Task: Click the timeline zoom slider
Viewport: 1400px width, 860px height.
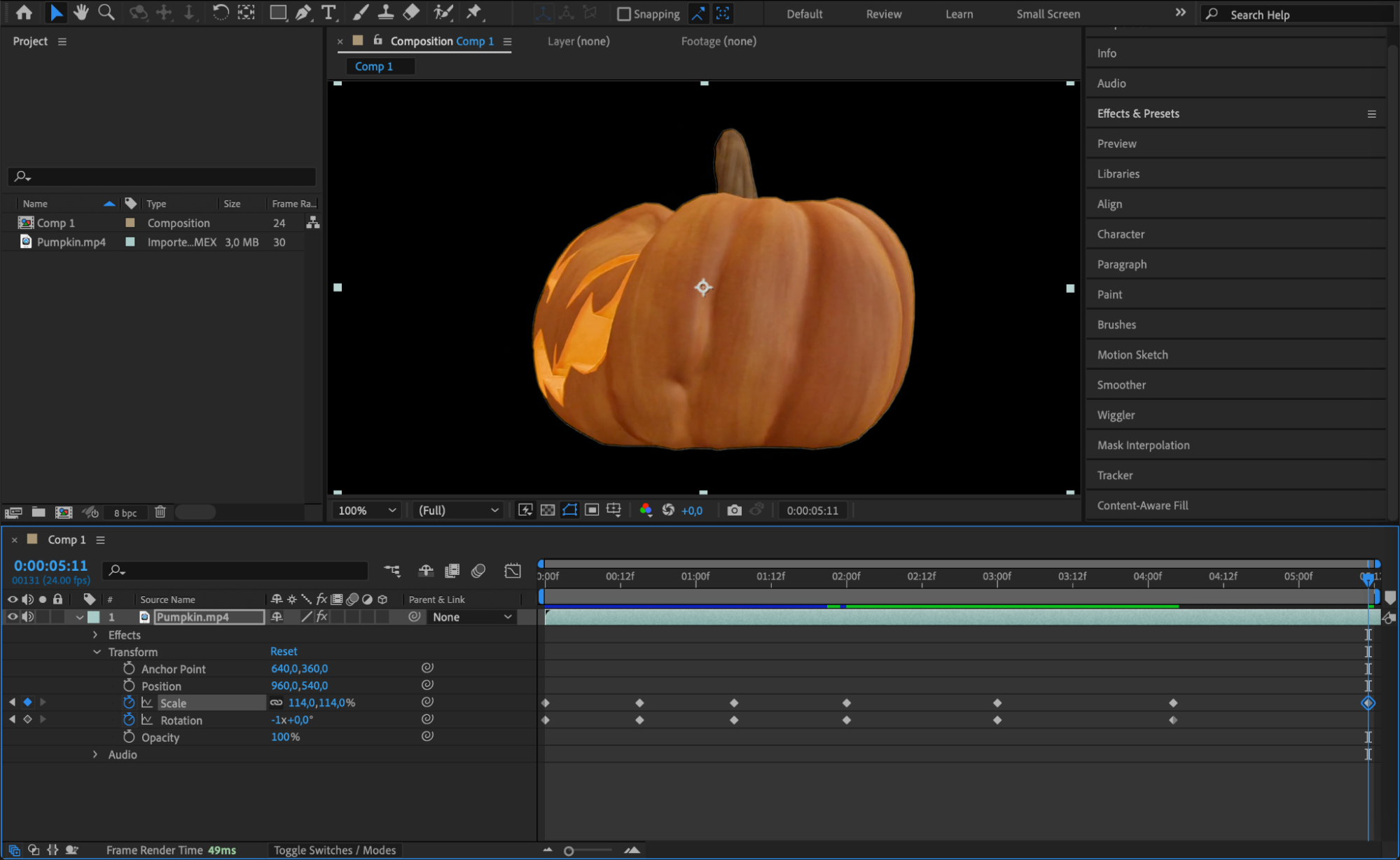Action: click(x=569, y=851)
